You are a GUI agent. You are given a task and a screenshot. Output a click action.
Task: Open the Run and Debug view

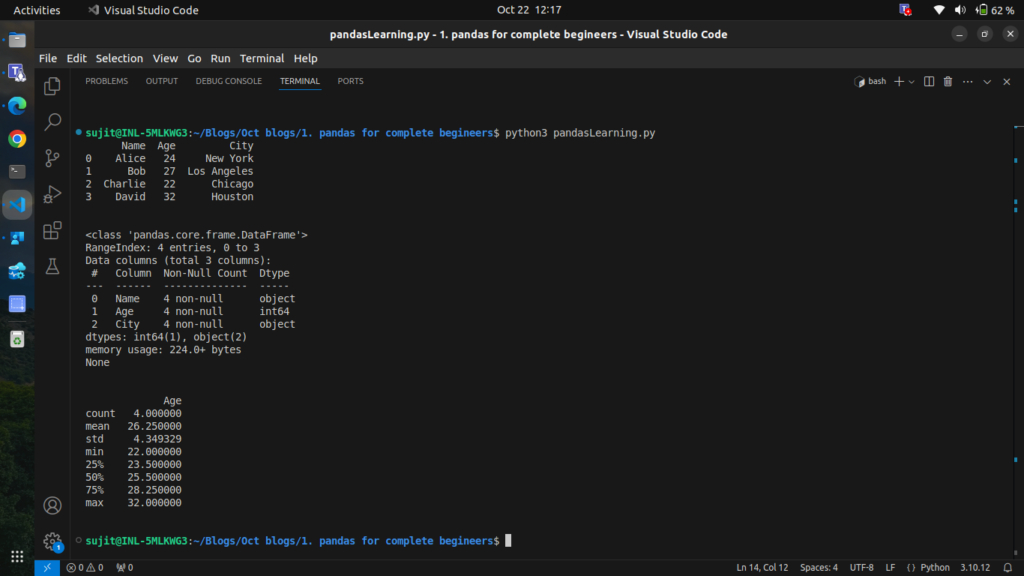click(x=52, y=194)
